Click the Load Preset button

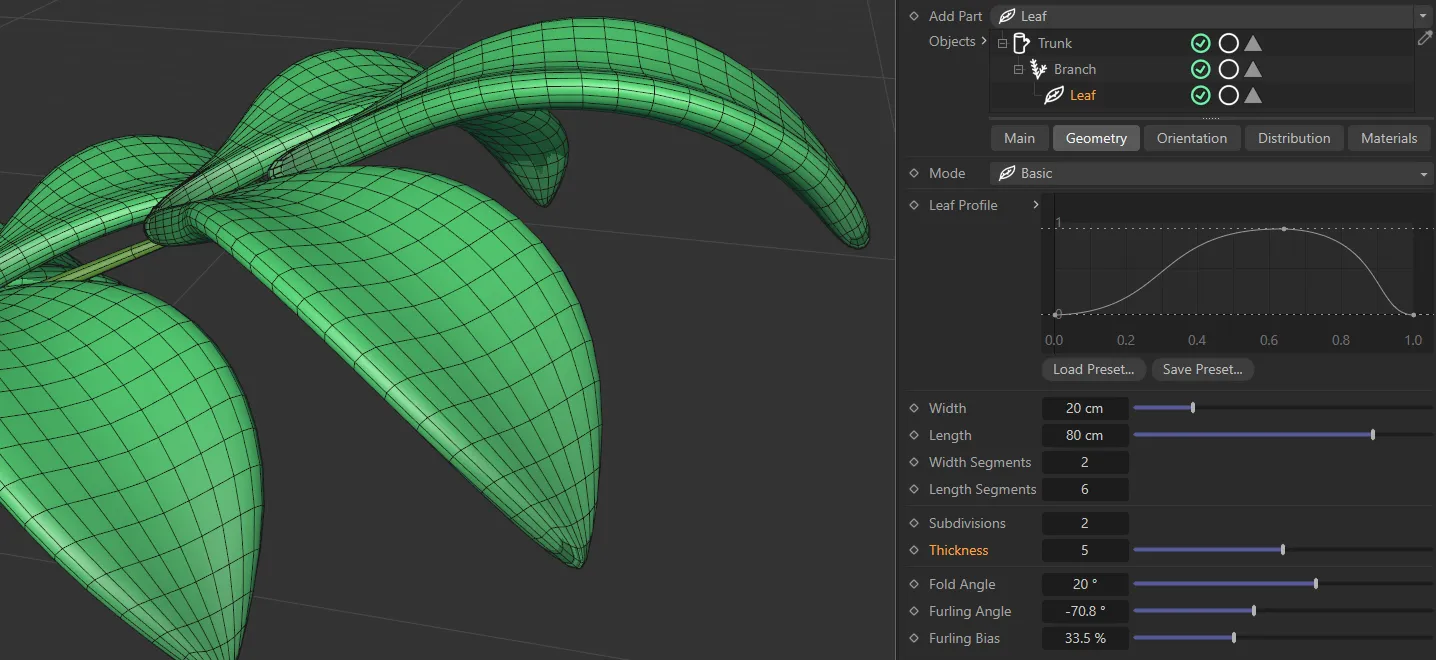(x=1093, y=369)
